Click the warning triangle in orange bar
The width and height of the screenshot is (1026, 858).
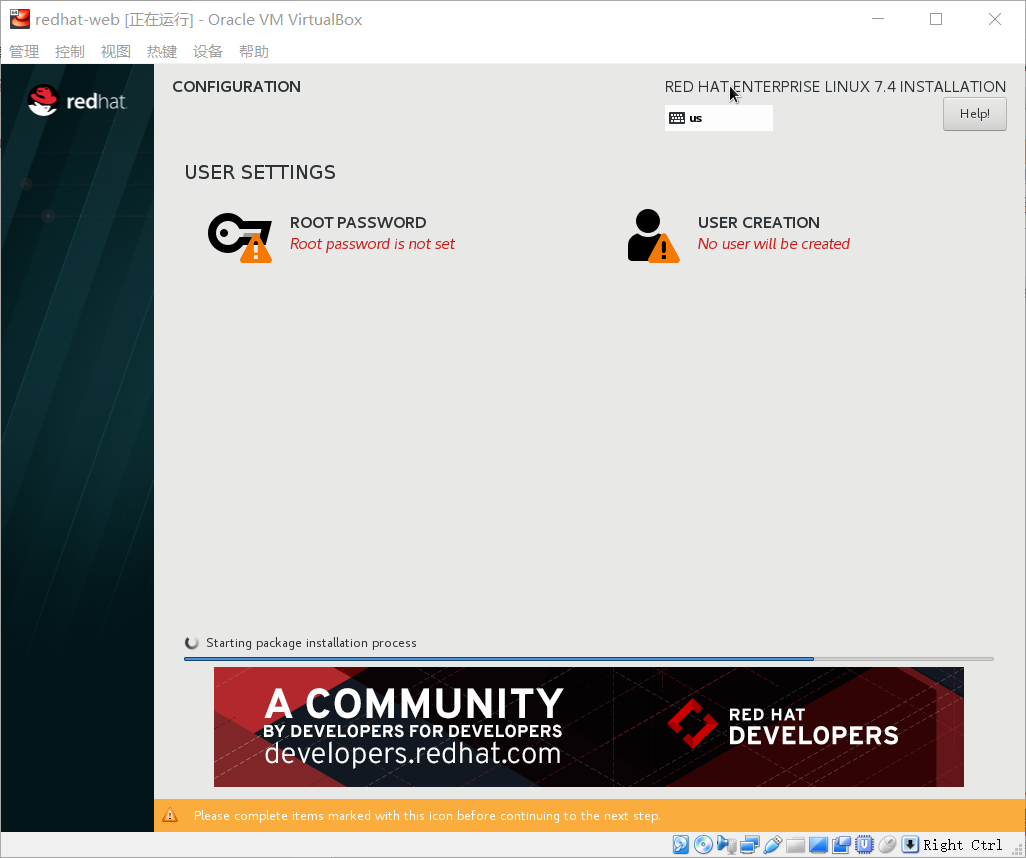point(170,815)
